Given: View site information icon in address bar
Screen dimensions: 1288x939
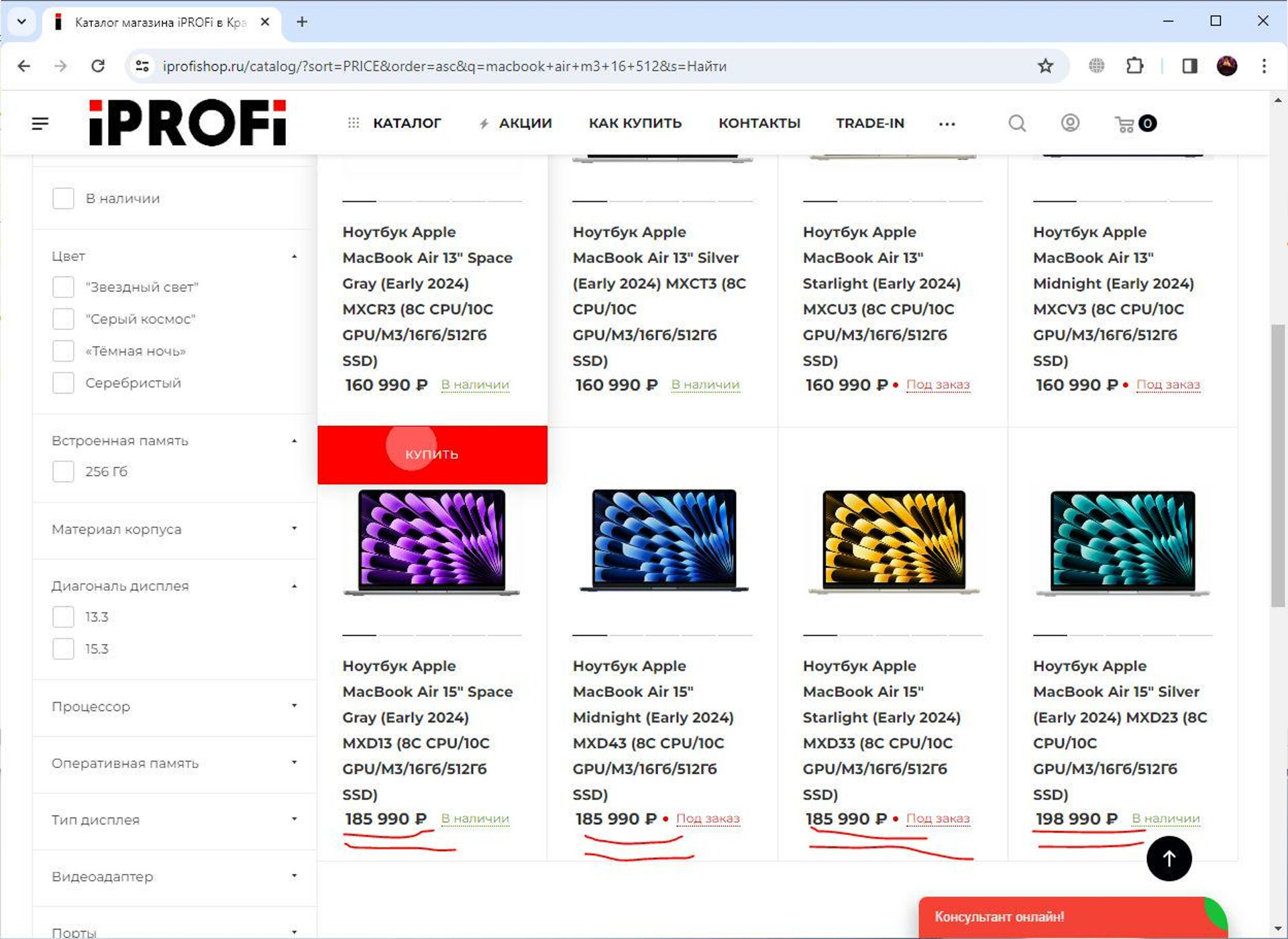Looking at the screenshot, I should (142, 66).
